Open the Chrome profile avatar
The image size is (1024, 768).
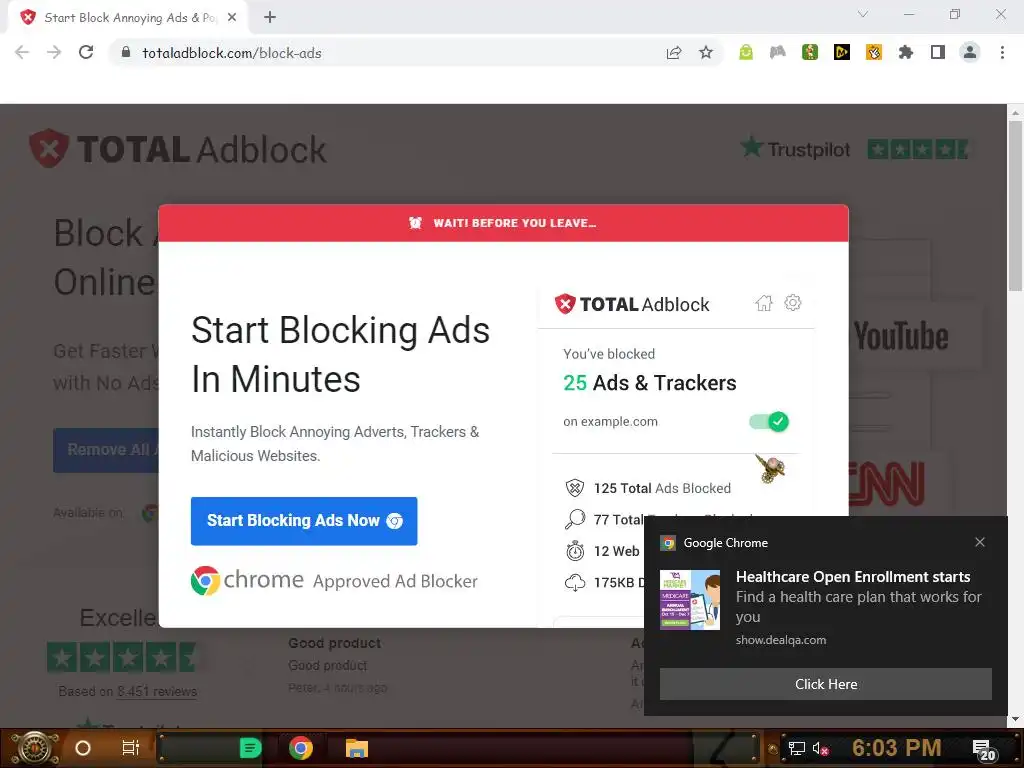tap(970, 53)
